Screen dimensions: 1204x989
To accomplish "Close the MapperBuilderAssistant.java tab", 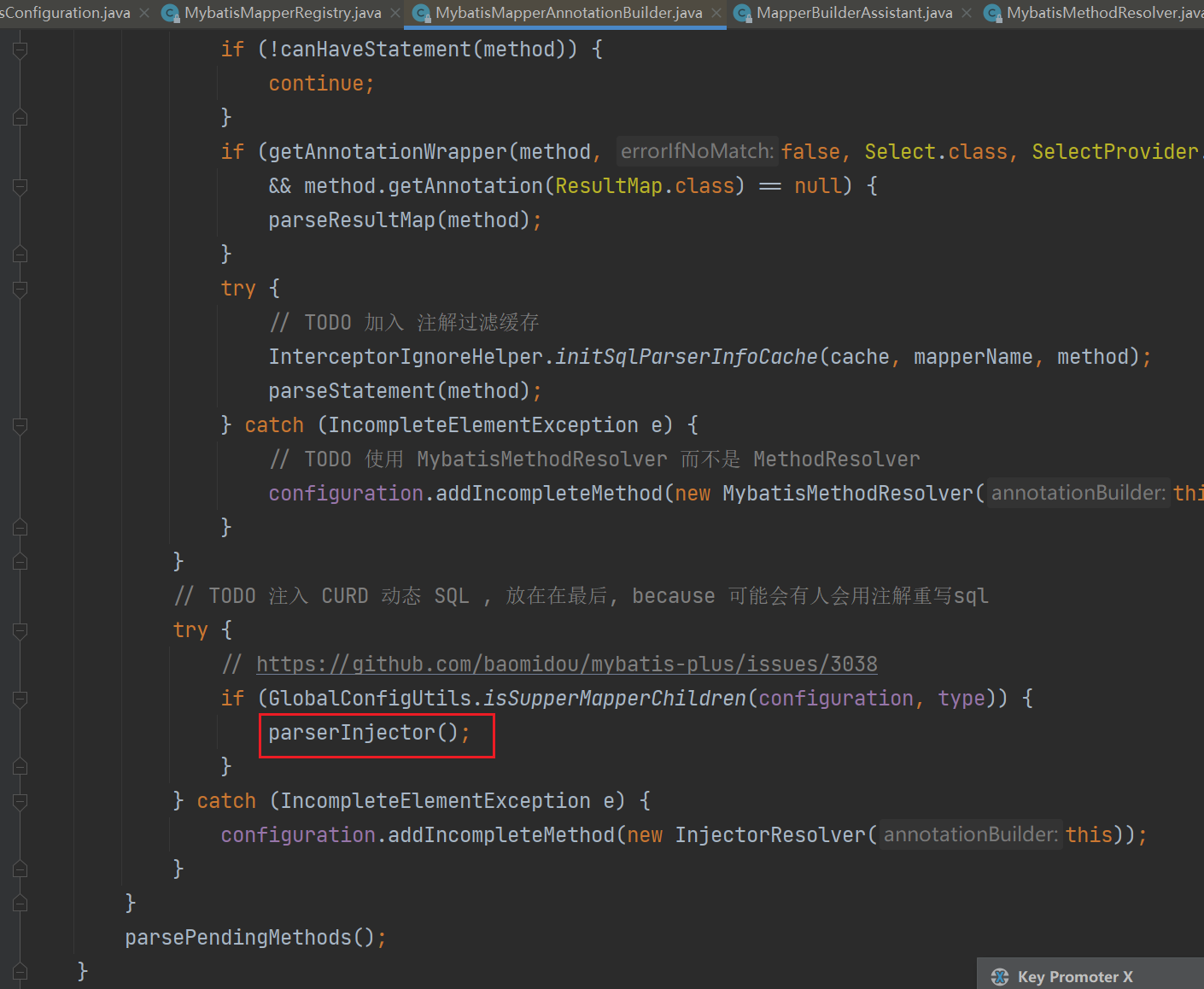I will 967,13.
